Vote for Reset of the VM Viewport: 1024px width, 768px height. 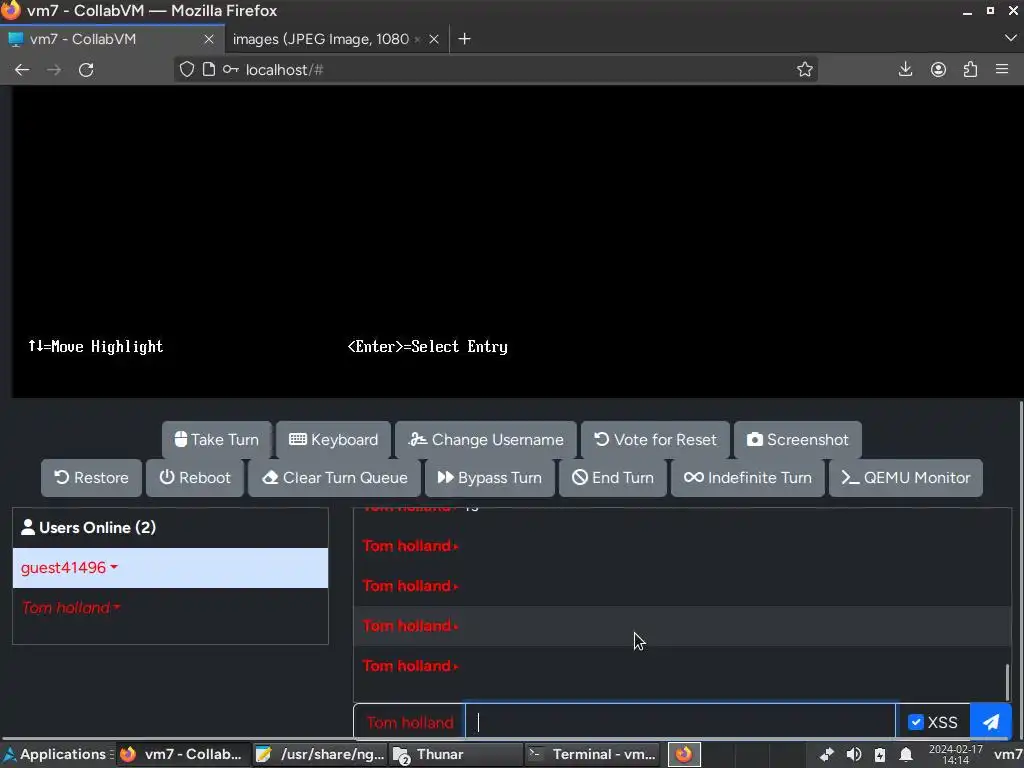pyautogui.click(x=655, y=440)
